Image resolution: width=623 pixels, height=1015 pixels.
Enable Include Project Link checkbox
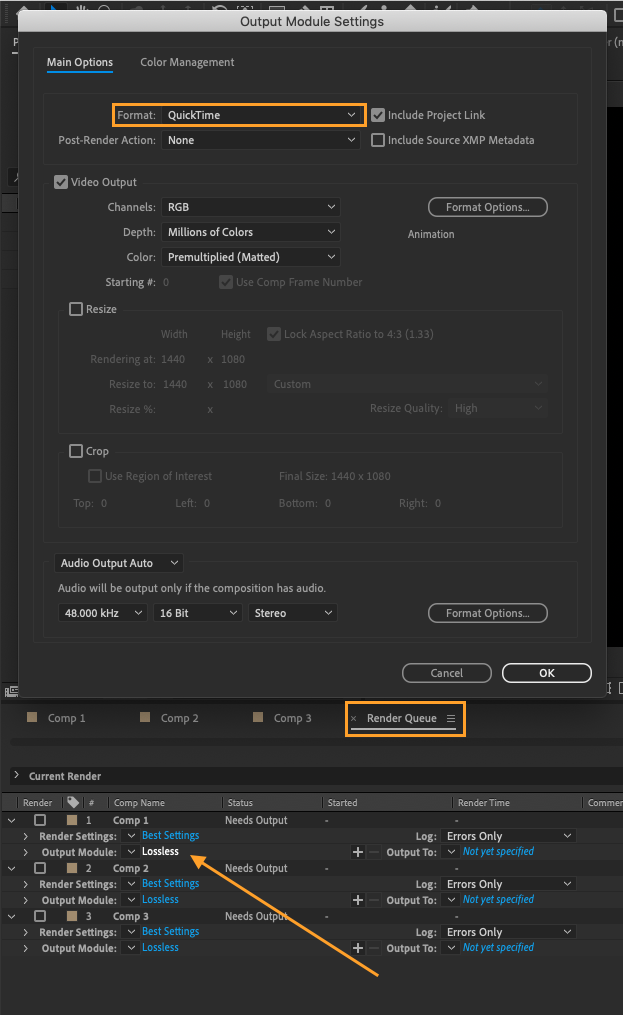pos(378,115)
